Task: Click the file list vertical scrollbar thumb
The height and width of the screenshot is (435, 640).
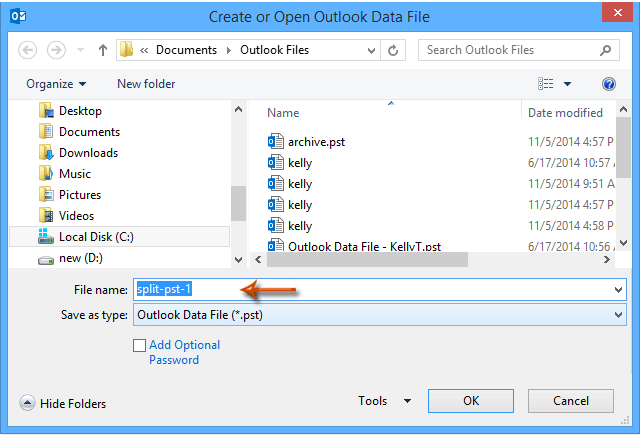Action: click(623, 148)
